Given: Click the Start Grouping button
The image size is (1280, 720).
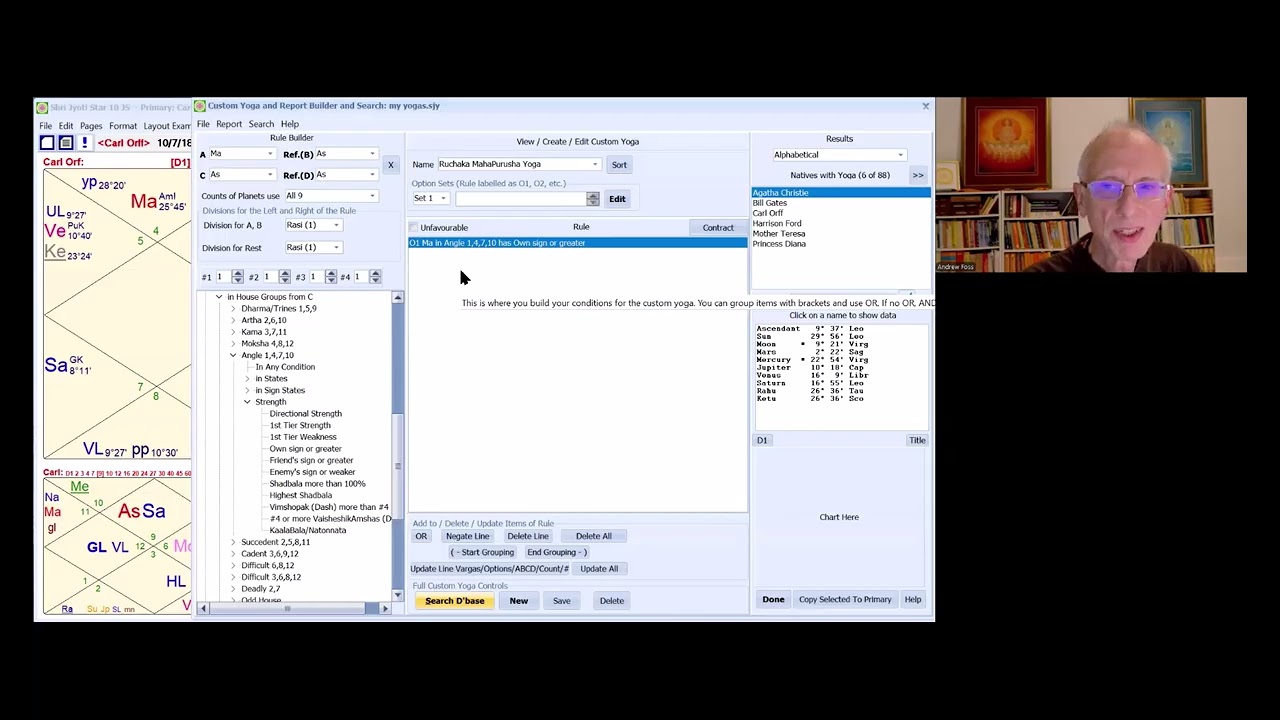Looking at the screenshot, I should coord(482,552).
